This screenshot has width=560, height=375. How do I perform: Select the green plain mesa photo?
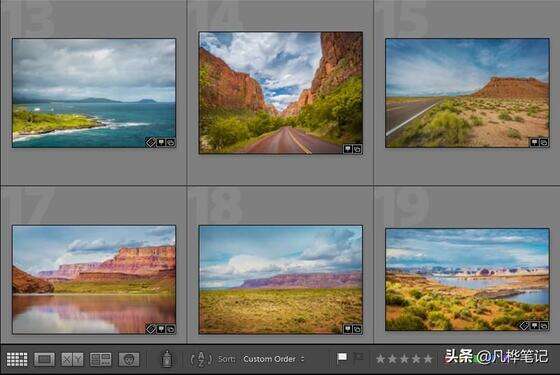(x=281, y=280)
